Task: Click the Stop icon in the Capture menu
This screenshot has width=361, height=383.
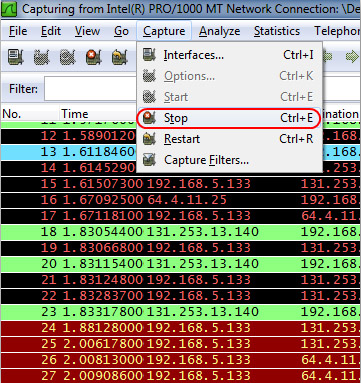Action: click(149, 118)
